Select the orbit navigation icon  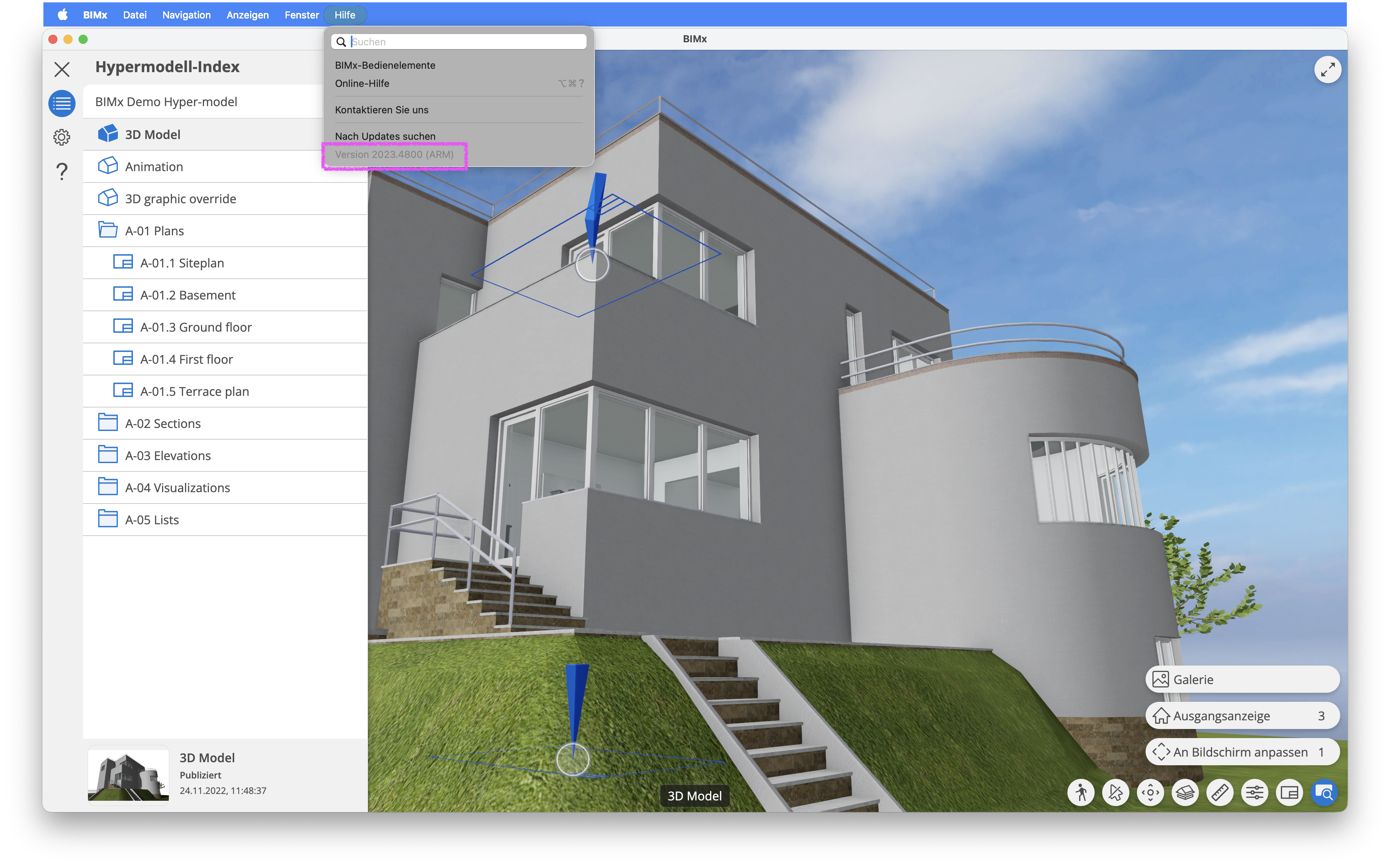click(1150, 793)
